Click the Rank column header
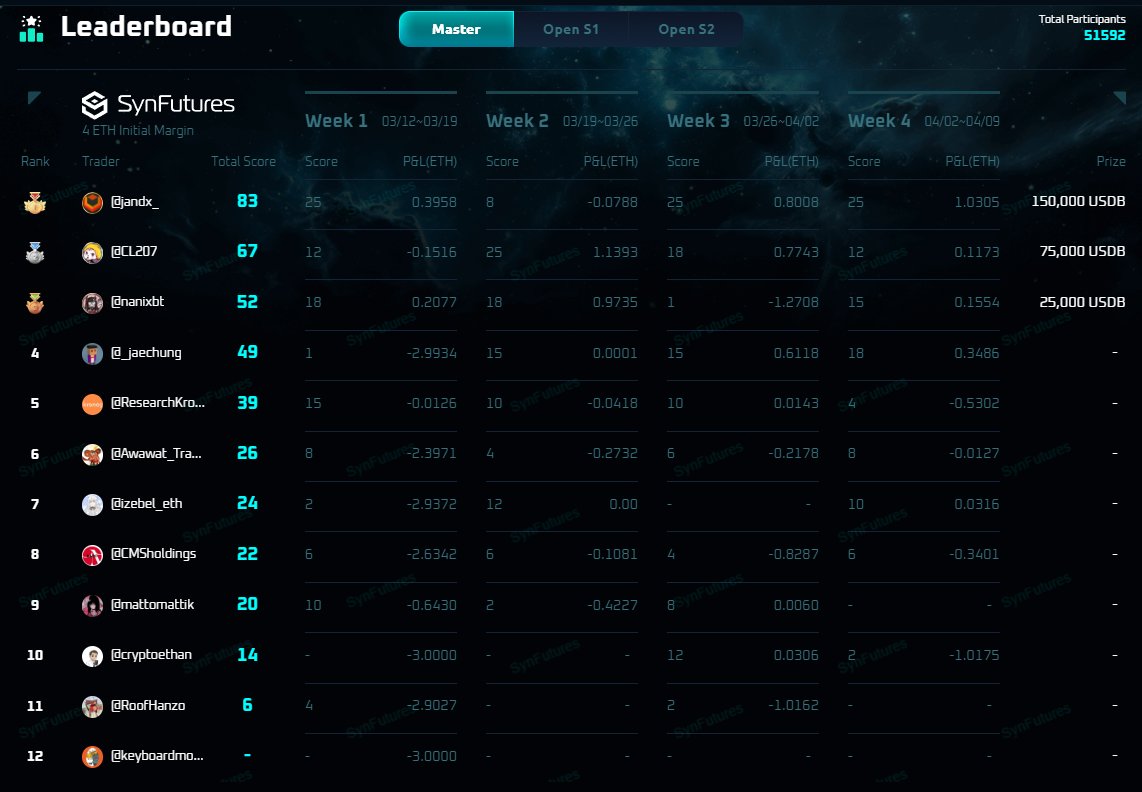1142x792 pixels. click(x=35, y=161)
